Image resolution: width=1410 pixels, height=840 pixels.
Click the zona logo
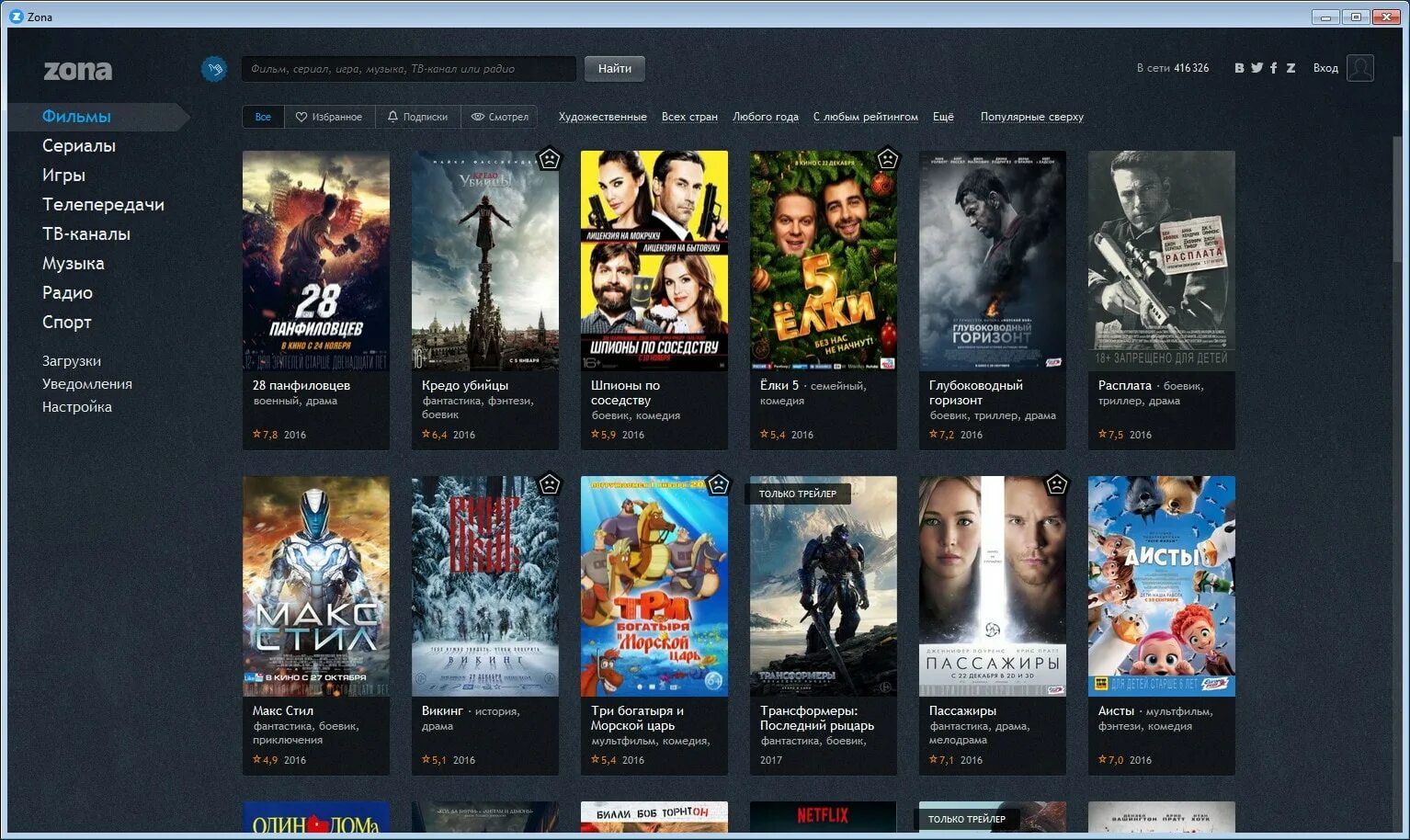78,71
